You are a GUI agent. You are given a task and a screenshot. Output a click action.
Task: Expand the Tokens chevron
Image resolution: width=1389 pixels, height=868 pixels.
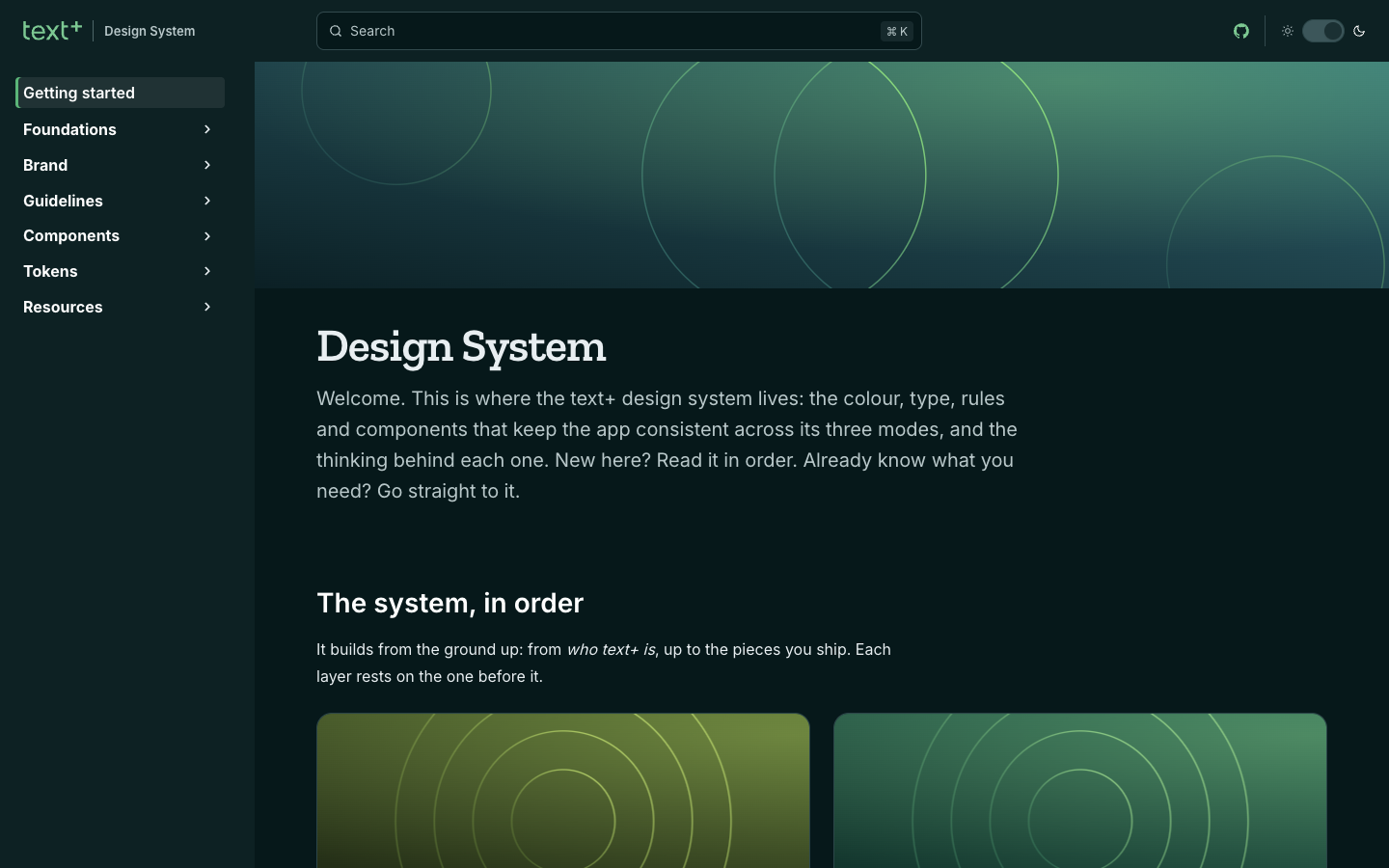pos(207,271)
